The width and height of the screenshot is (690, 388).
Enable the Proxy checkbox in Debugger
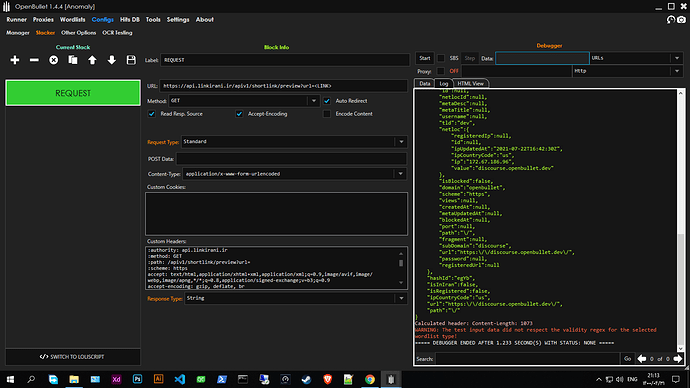point(440,71)
